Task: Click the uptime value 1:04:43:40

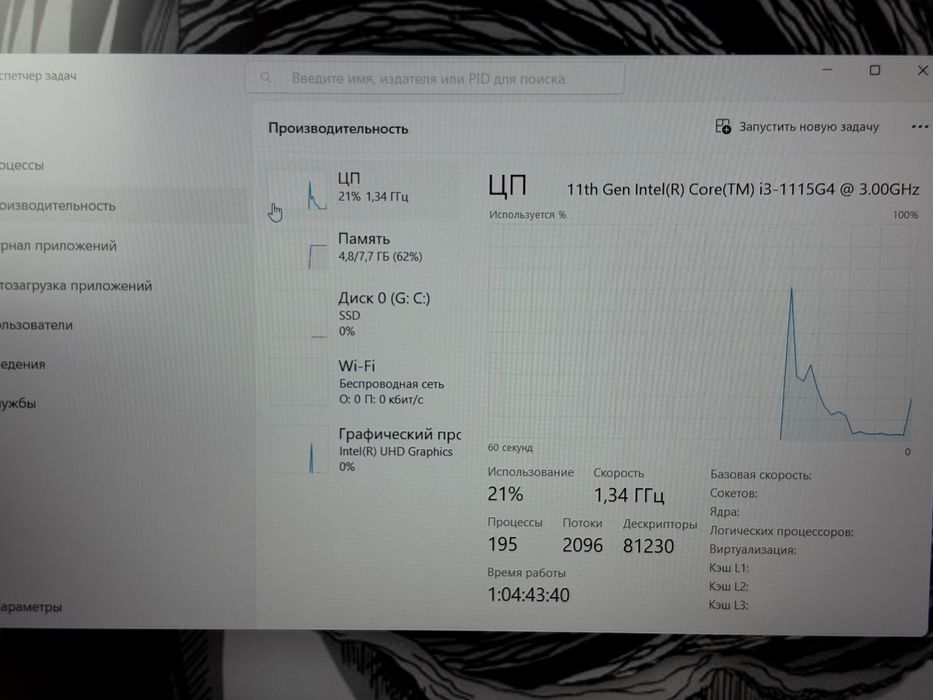Action: click(x=528, y=595)
